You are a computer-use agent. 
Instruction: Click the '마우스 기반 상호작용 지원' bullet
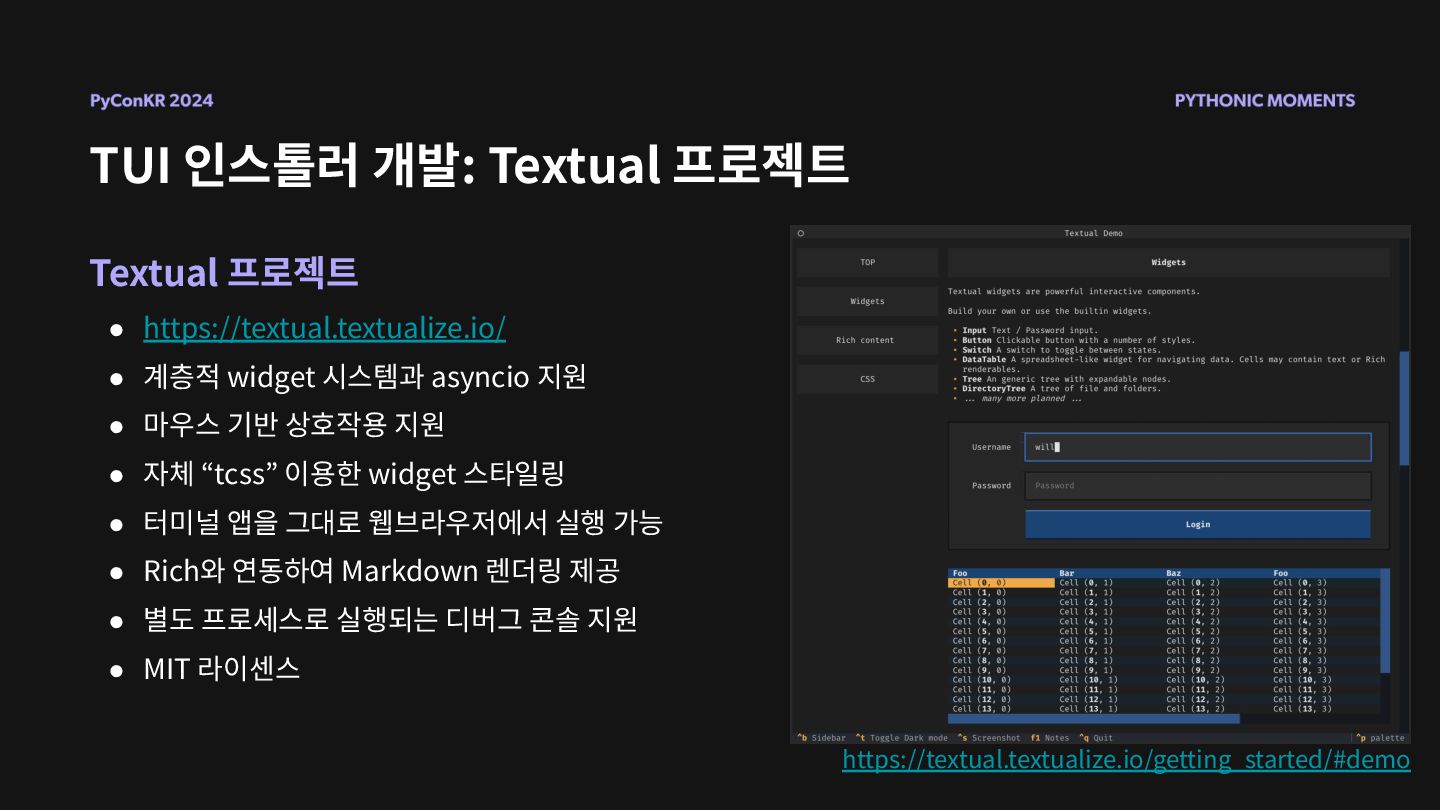coord(293,424)
